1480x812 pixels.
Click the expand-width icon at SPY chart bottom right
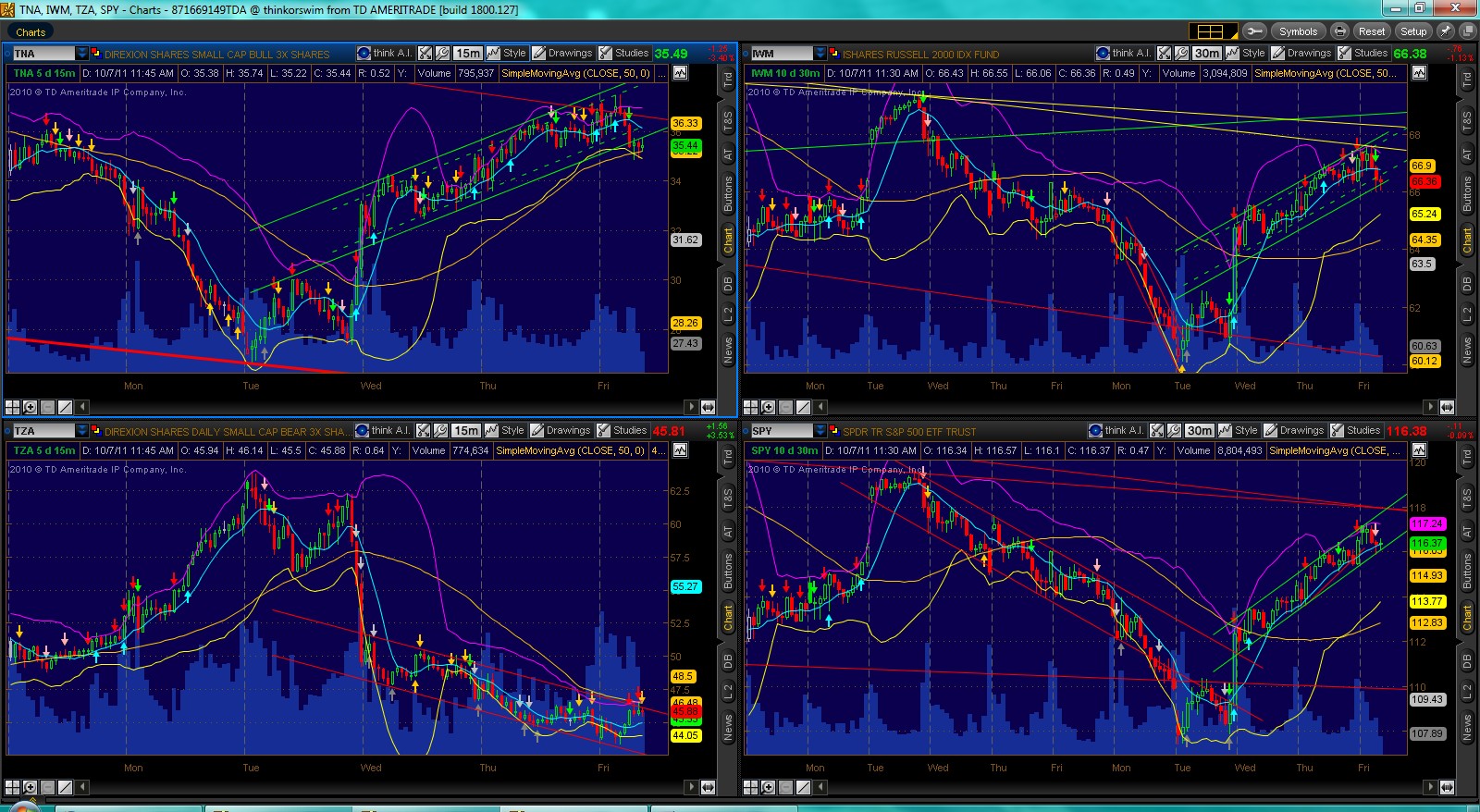tap(1447, 787)
